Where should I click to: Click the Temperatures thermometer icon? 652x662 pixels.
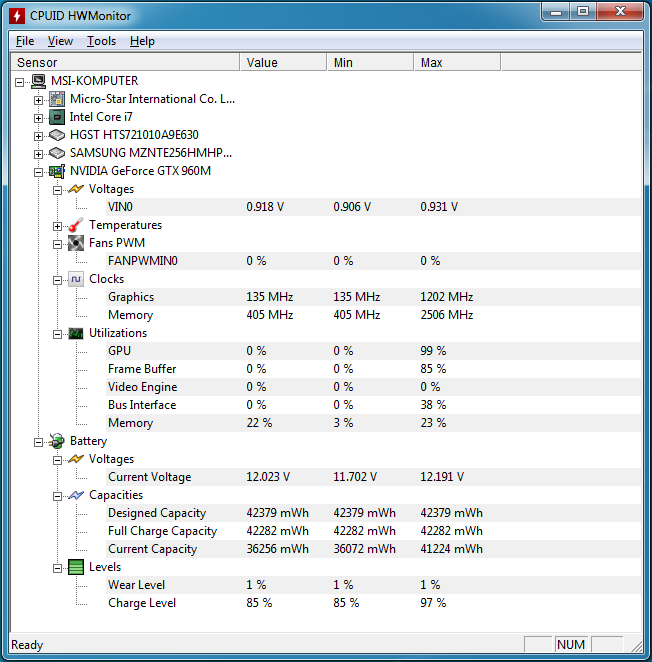[76, 225]
